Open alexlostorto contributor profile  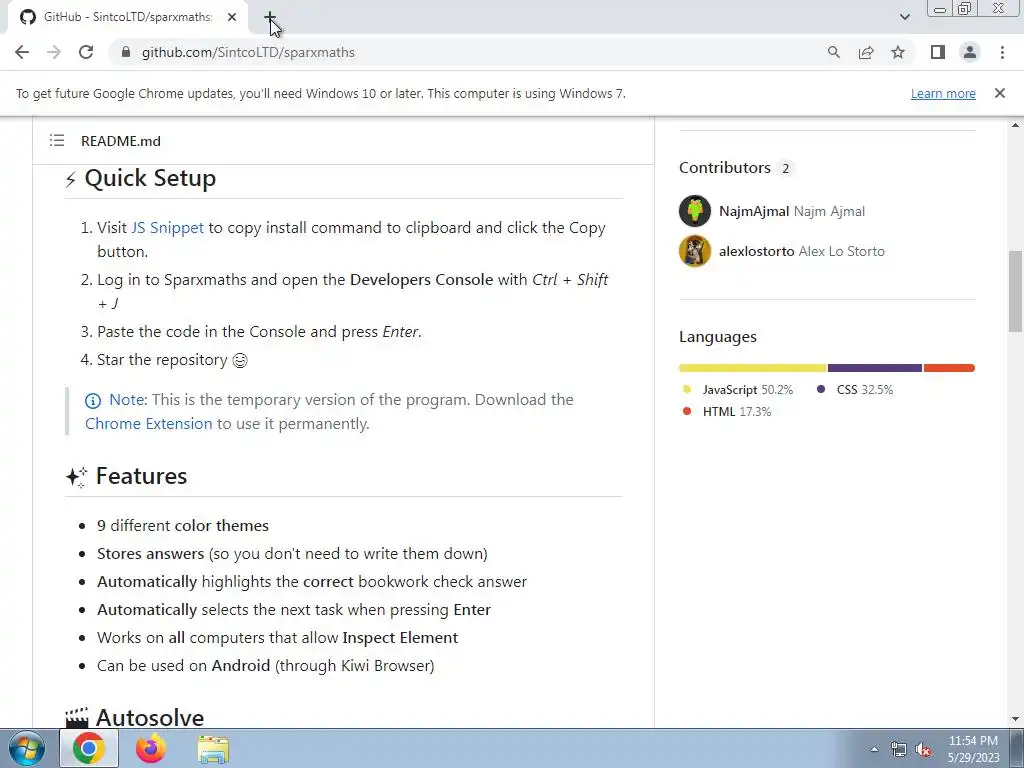(756, 251)
